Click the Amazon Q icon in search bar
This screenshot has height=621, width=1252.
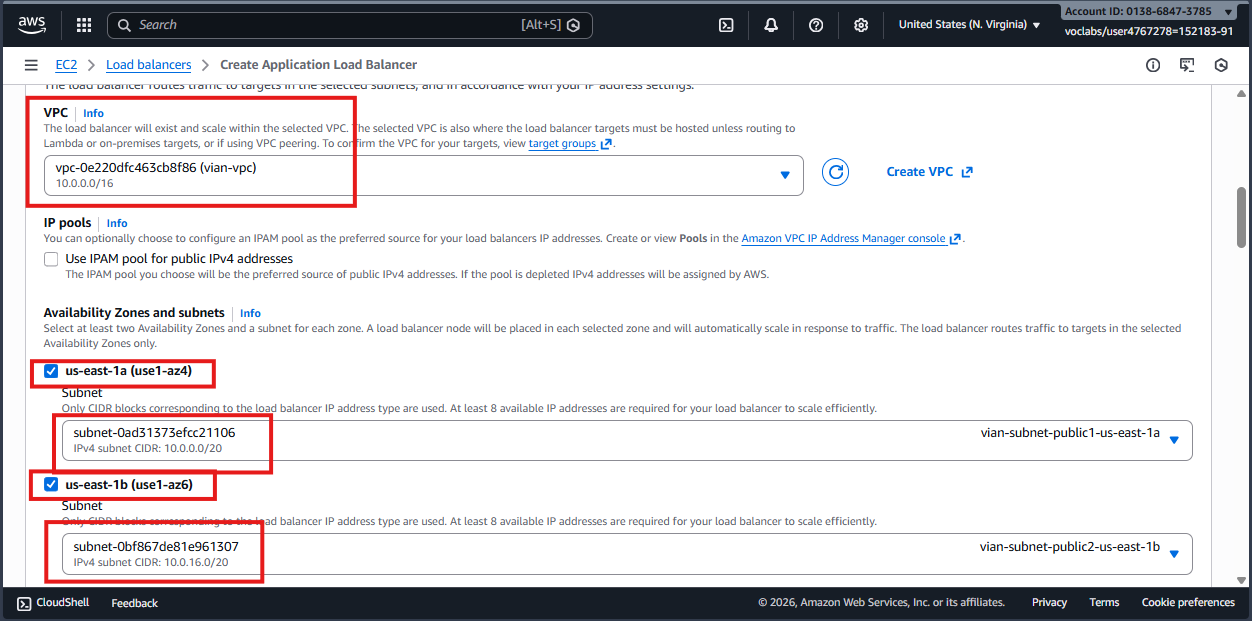click(573, 25)
